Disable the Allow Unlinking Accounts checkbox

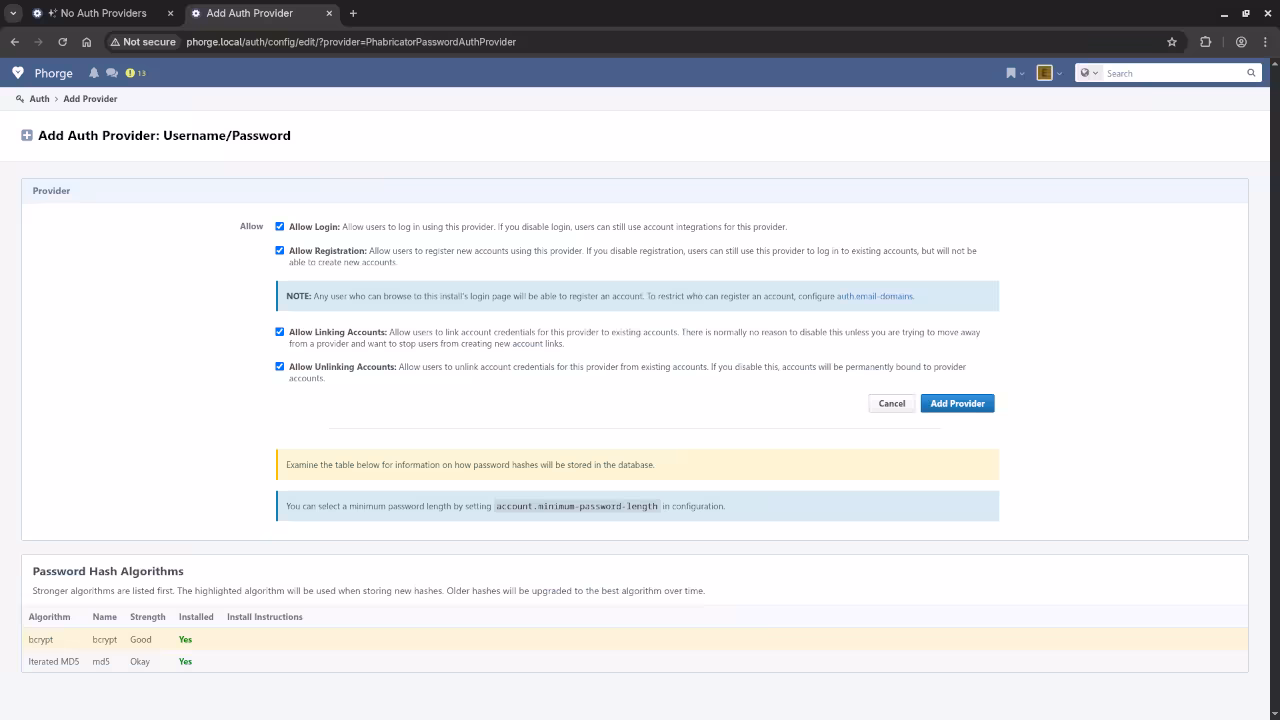[280, 367]
